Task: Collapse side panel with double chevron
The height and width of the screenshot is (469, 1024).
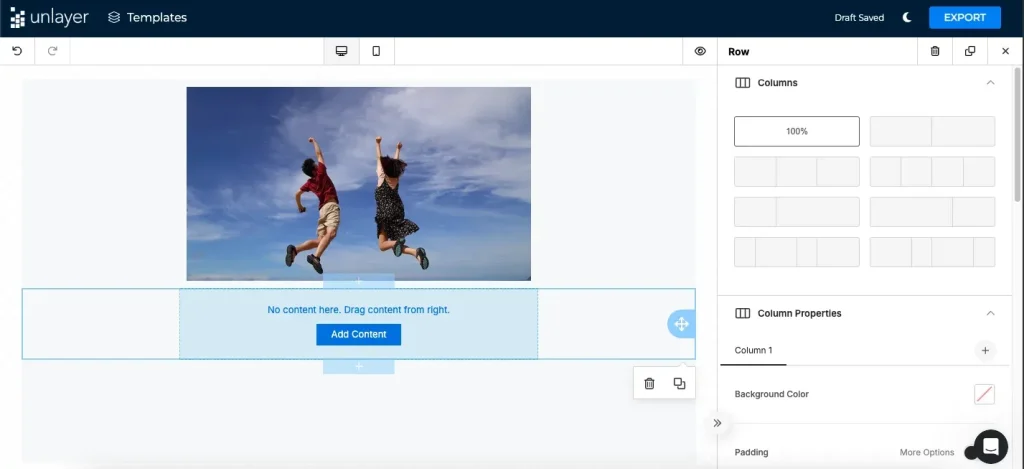Action: tap(717, 423)
